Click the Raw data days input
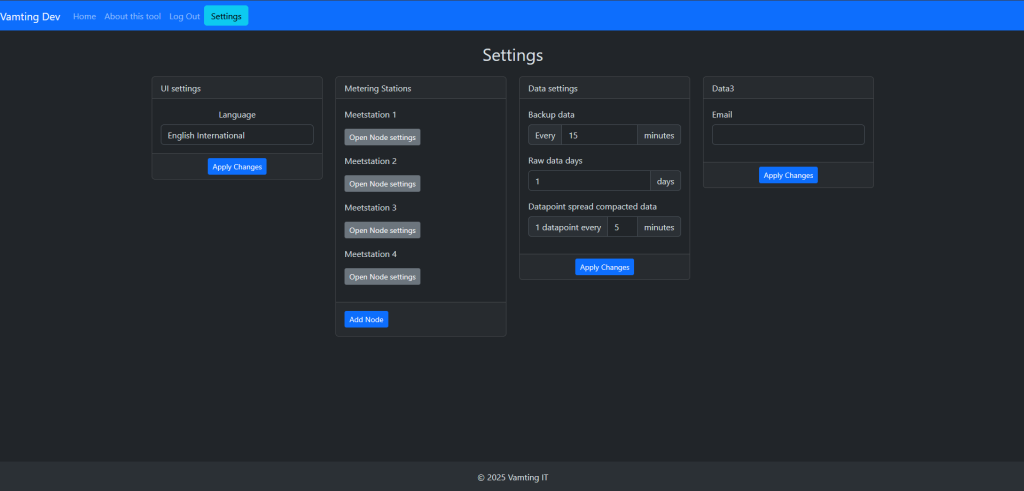1024x491 pixels. tap(589, 181)
